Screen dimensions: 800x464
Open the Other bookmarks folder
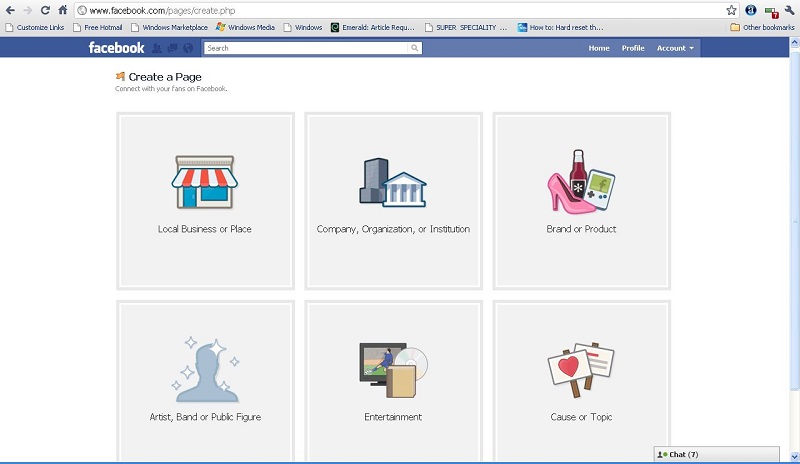[x=762, y=28]
